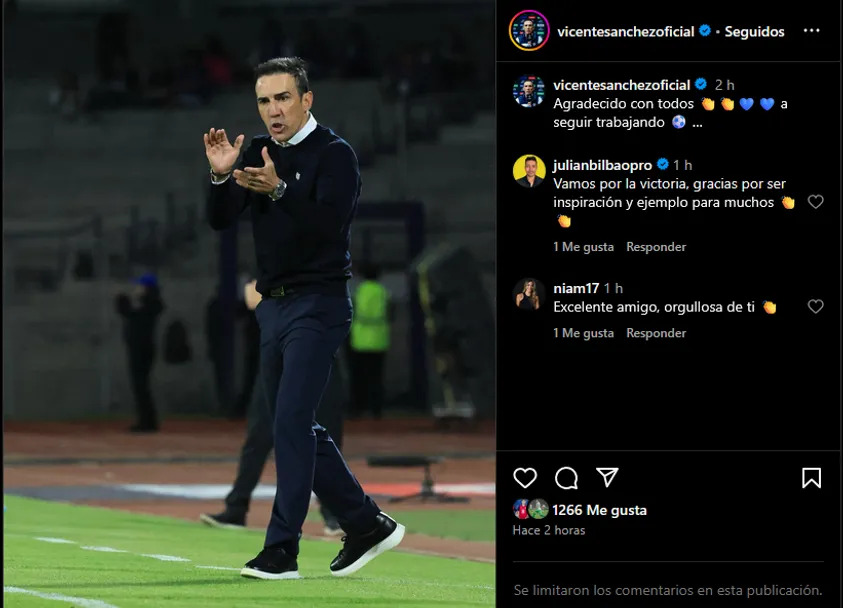Viewport: 843px width, 608px height.
Task: Open vicentesanchezoficial profile picture in header
Action: click(x=529, y=31)
